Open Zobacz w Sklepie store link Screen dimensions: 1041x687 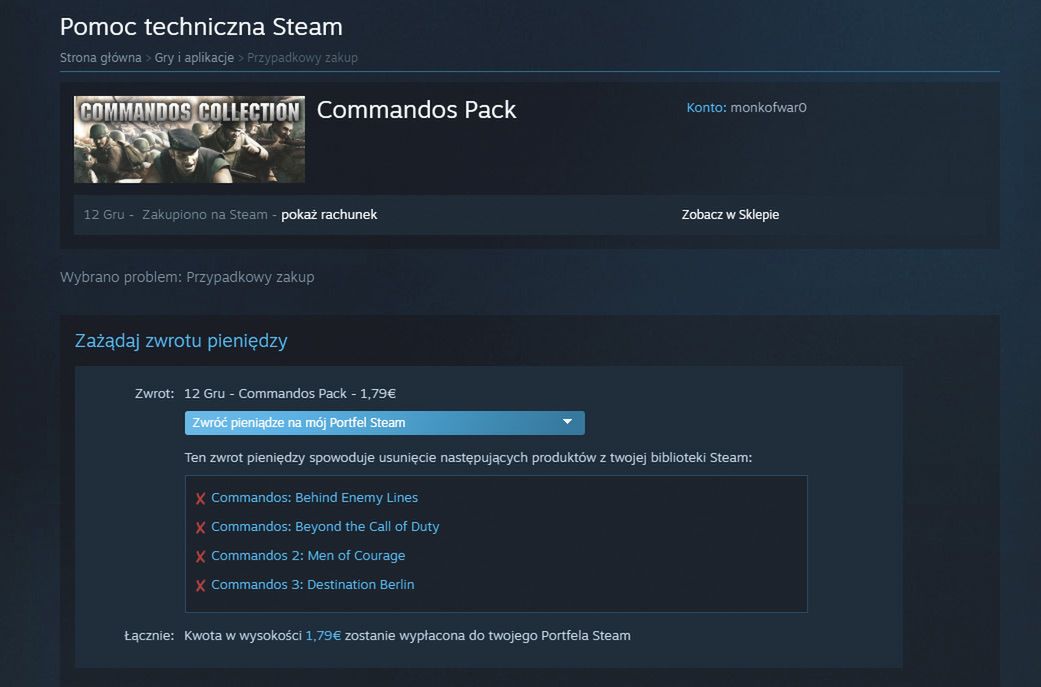point(730,215)
